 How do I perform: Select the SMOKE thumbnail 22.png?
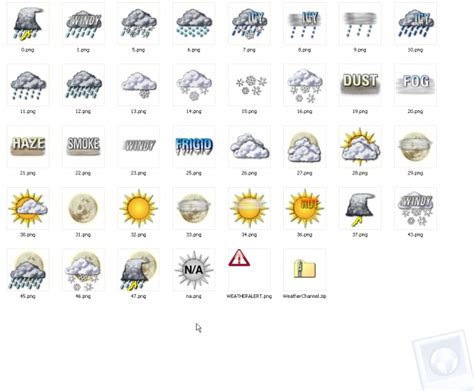point(83,147)
